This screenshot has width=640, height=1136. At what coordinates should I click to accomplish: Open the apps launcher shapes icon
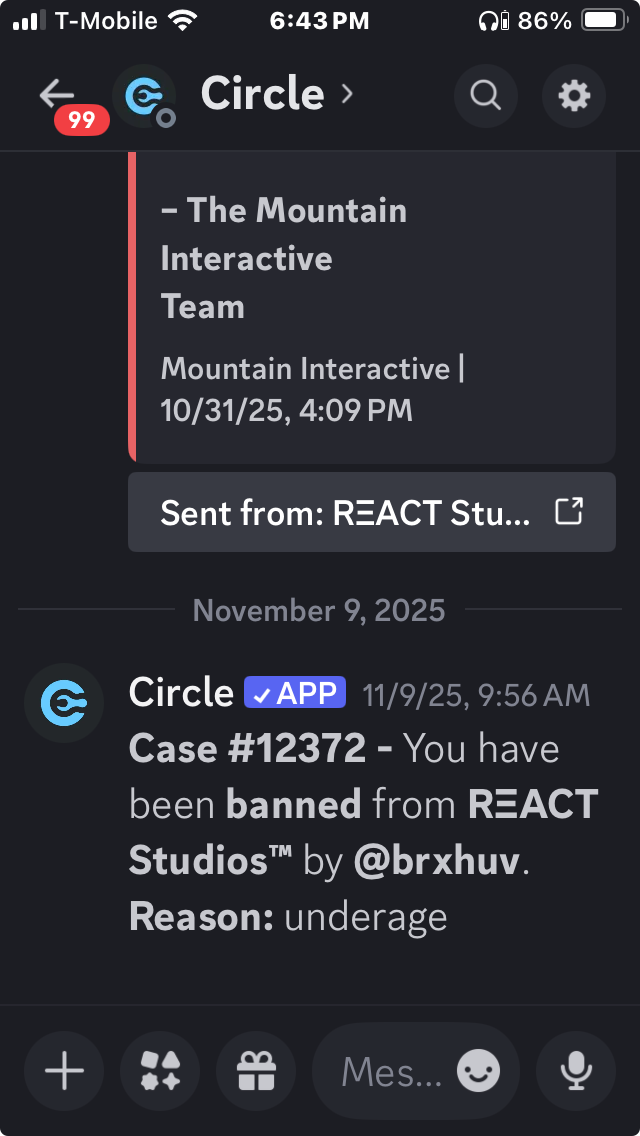coord(160,1072)
